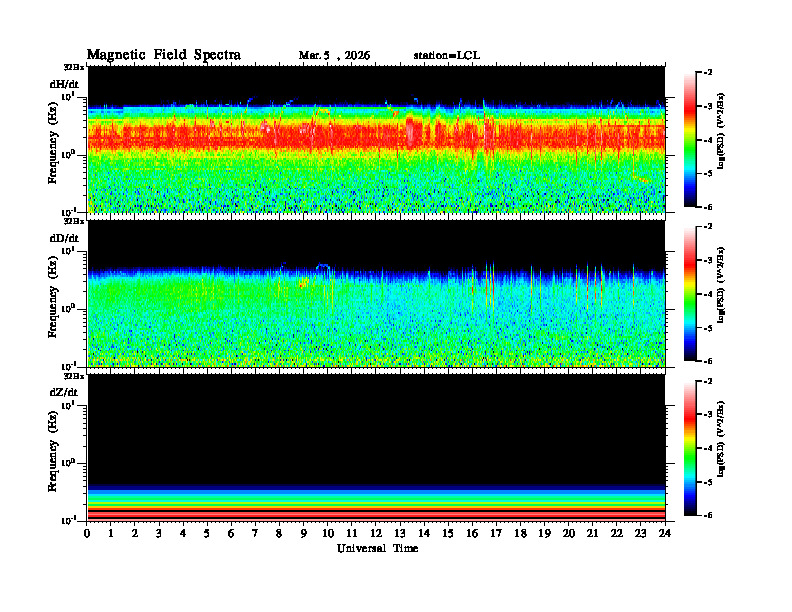This screenshot has width=792, height=612.
Task: Click the hour 15 tick label on the time axis
Action: (x=448, y=533)
